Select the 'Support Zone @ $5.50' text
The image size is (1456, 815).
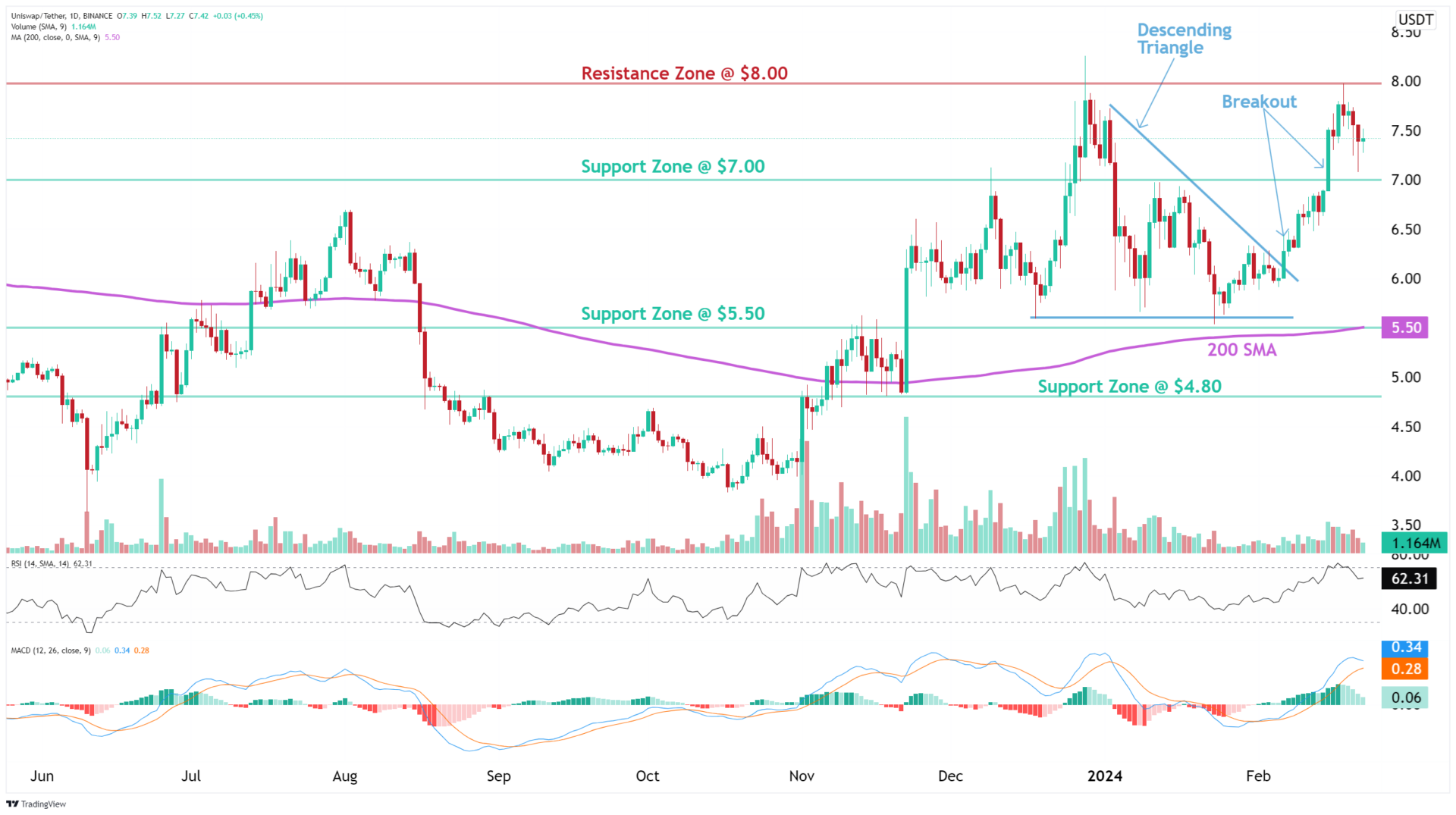673,314
